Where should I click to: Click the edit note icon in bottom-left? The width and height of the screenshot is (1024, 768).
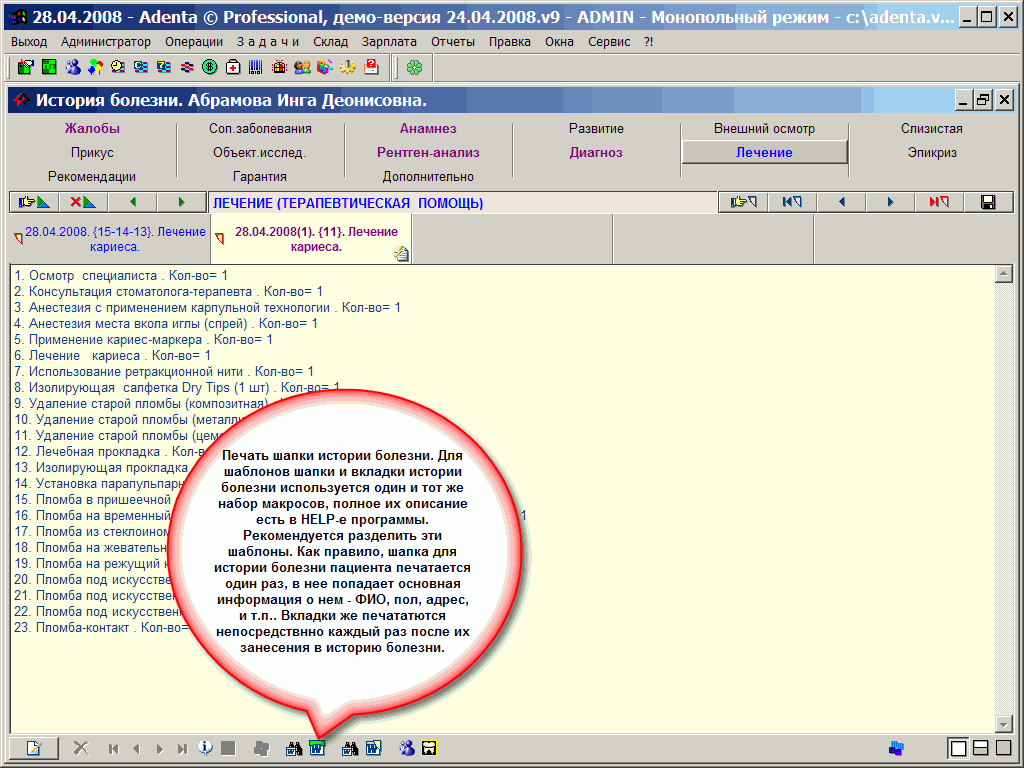pos(34,748)
